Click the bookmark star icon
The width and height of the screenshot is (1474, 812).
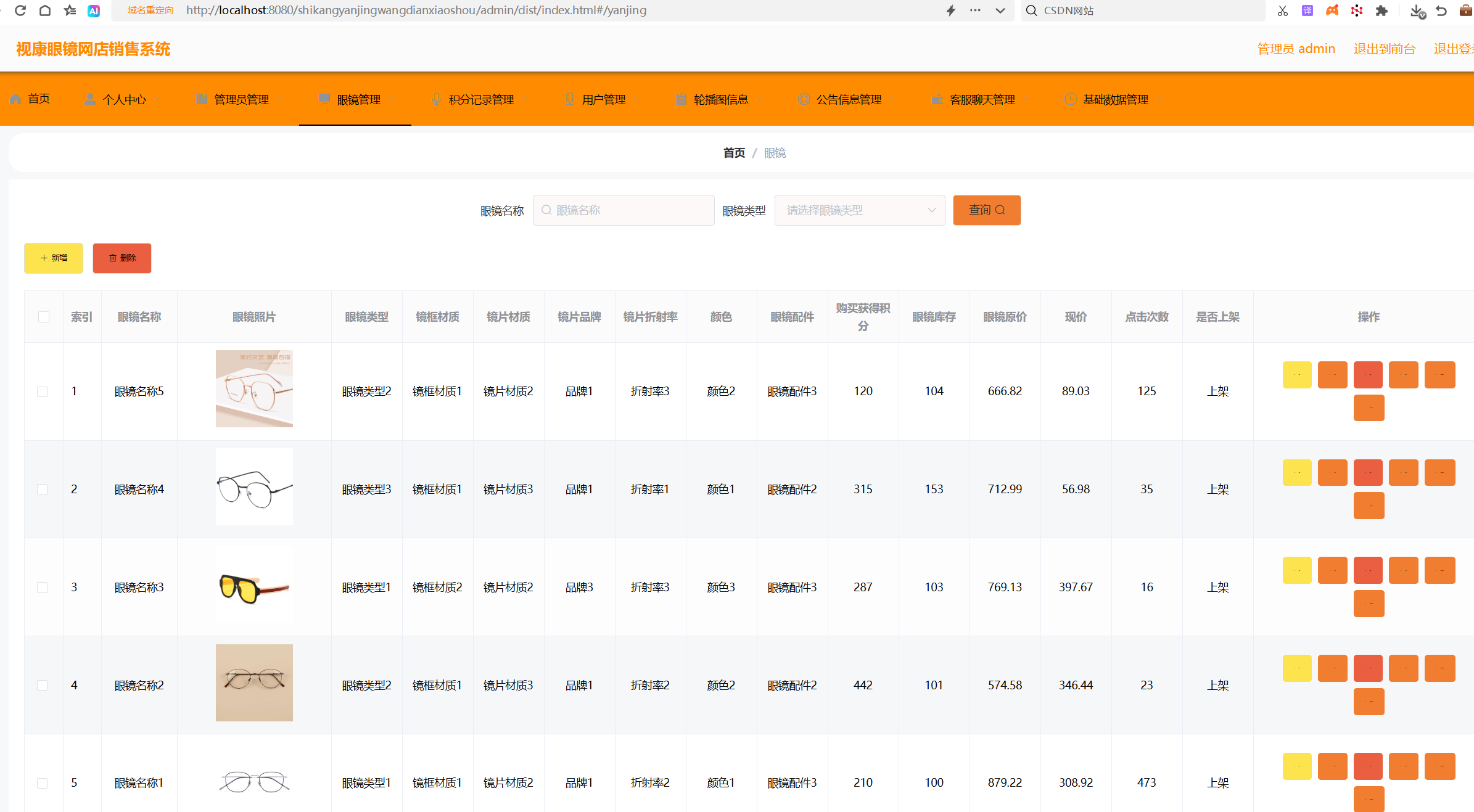70,10
